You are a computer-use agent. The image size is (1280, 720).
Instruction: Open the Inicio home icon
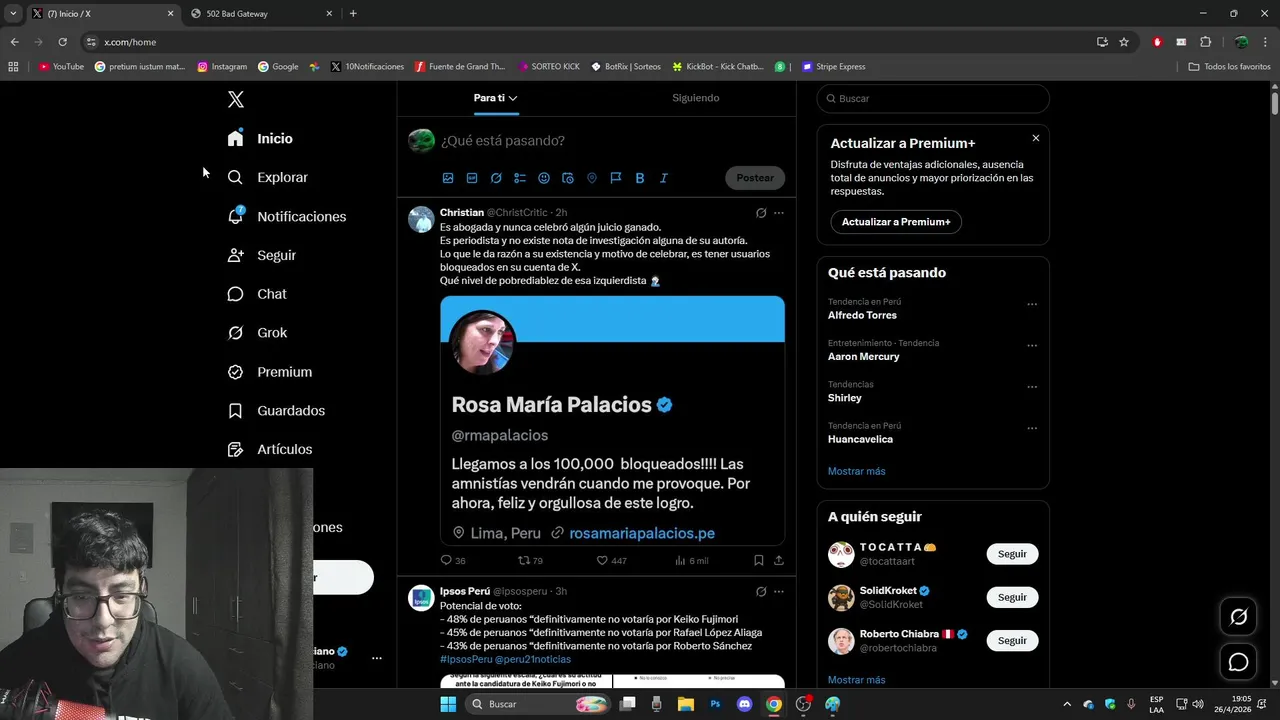pyautogui.click(x=235, y=138)
